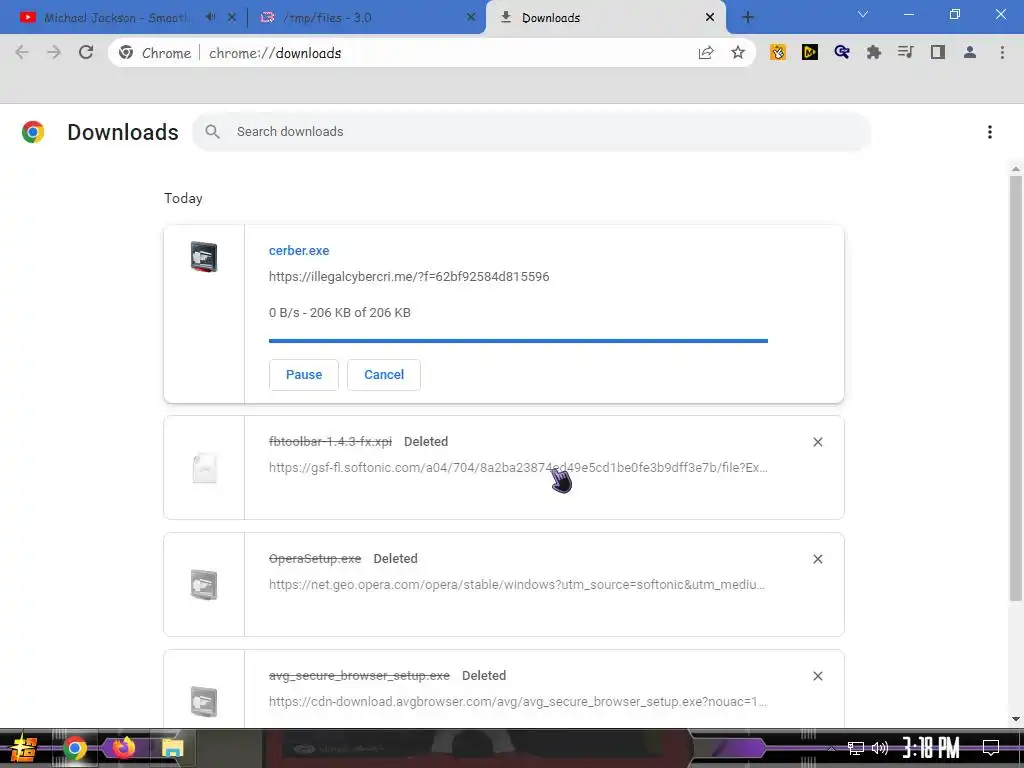Image resolution: width=1024 pixels, height=768 pixels.
Task: Open Chrome's three-dot main menu
Action: tap(1002, 52)
